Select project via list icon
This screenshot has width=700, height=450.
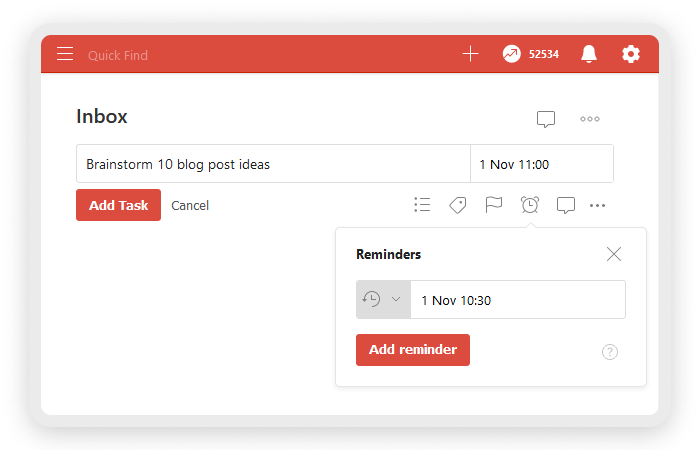(422, 205)
